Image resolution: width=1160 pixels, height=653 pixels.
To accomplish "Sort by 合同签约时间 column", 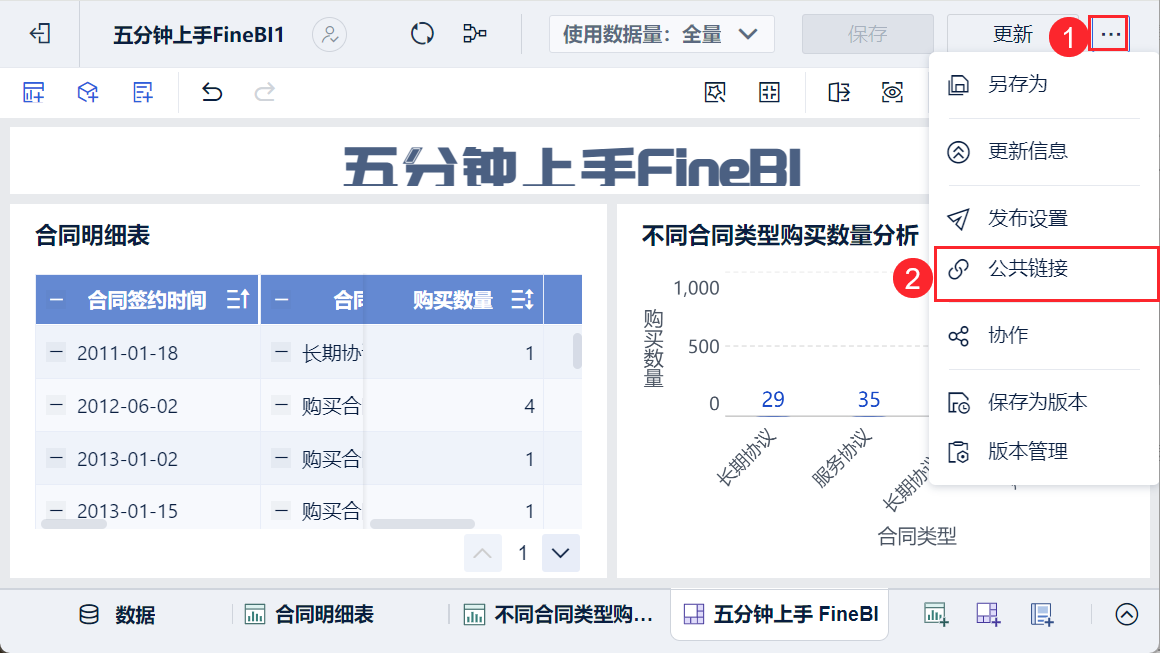I will coord(237,300).
